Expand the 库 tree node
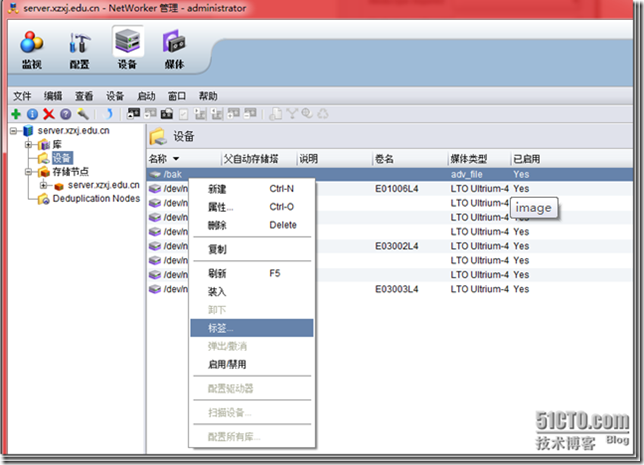 click(x=28, y=145)
